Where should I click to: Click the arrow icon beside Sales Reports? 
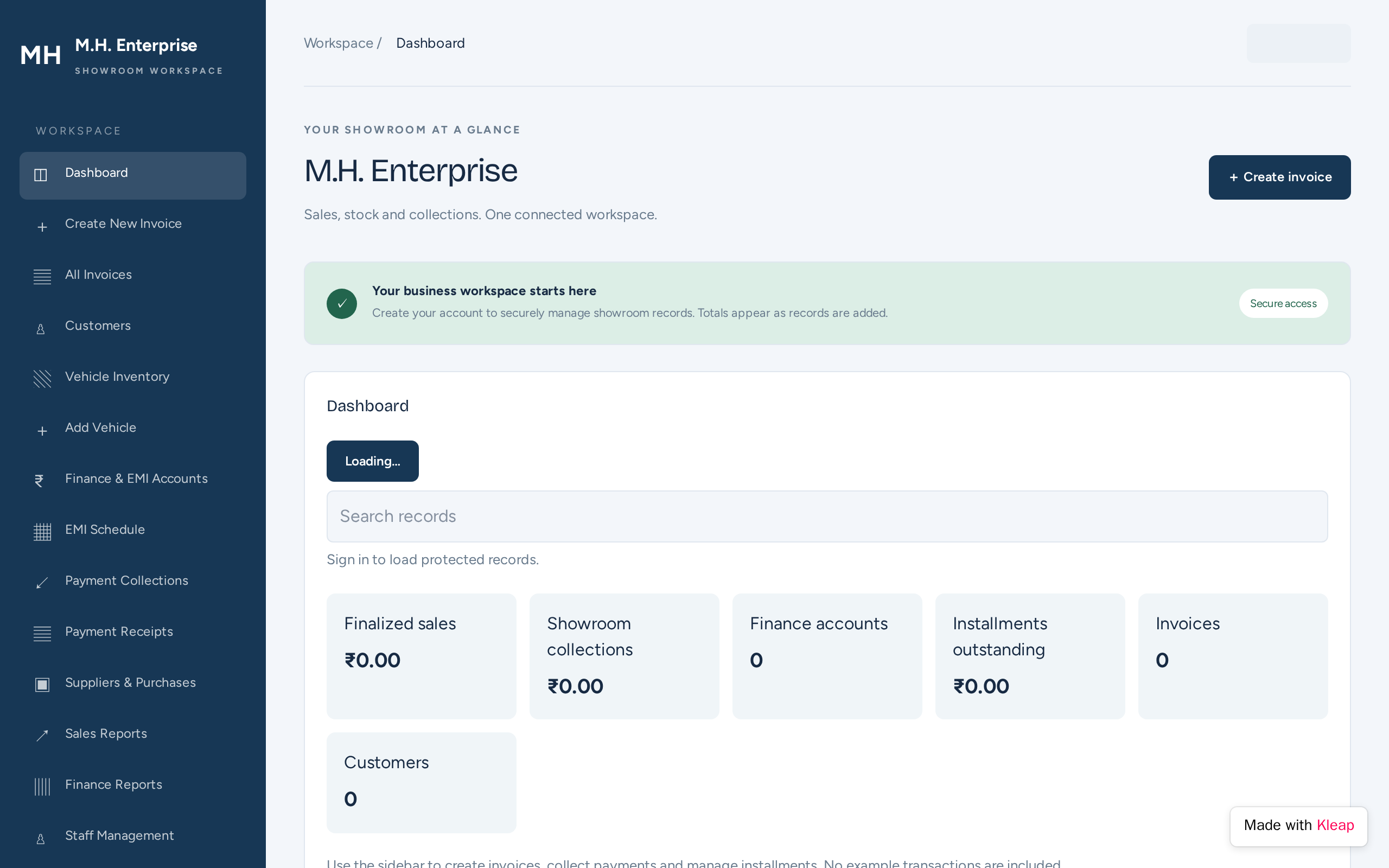pyautogui.click(x=42, y=736)
